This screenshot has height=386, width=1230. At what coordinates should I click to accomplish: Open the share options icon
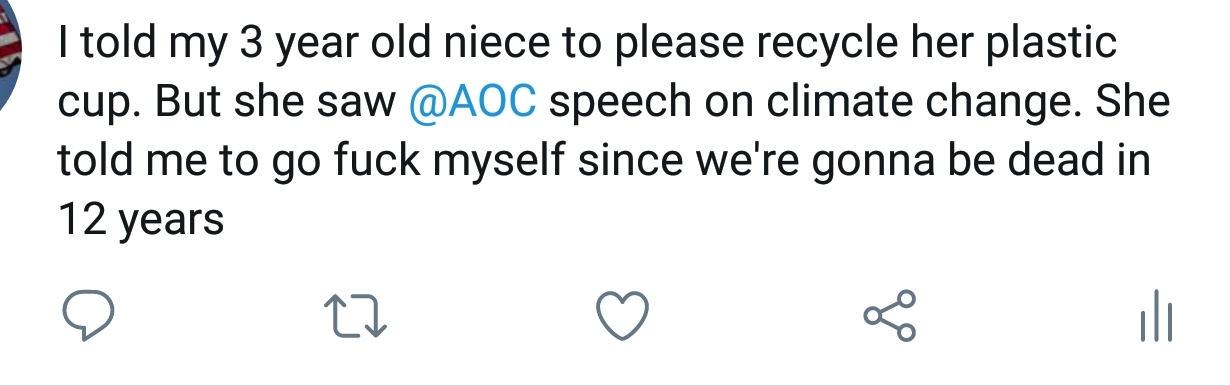click(888, 317)
